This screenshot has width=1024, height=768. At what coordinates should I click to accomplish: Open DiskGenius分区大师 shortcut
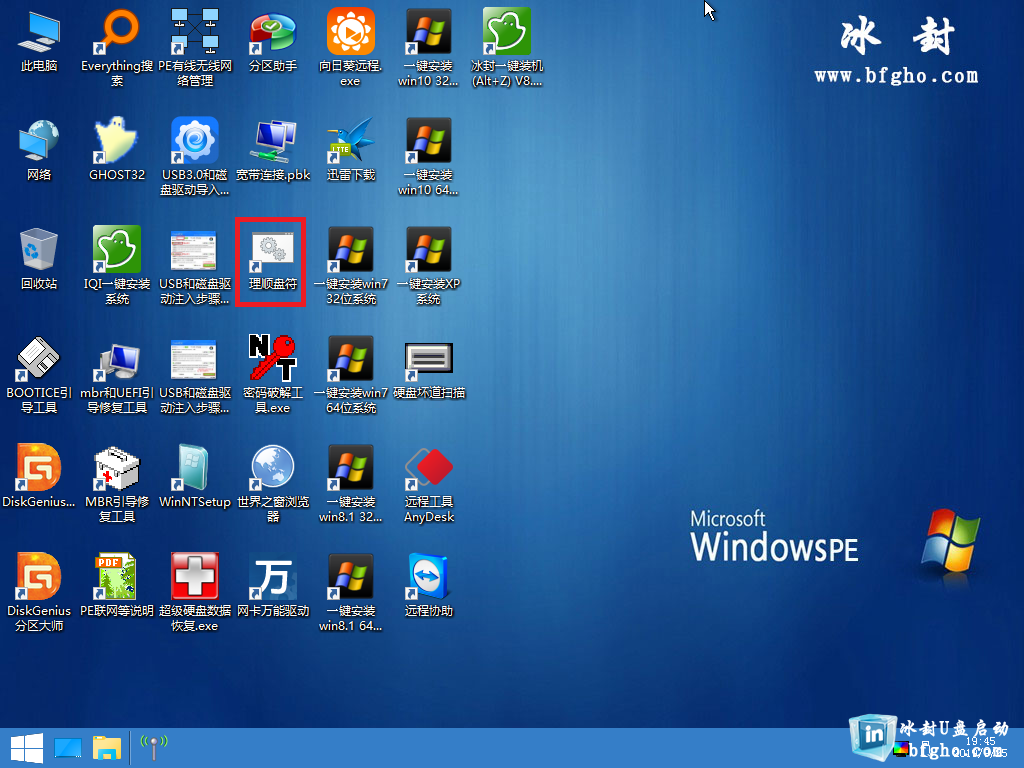[39, 592]
